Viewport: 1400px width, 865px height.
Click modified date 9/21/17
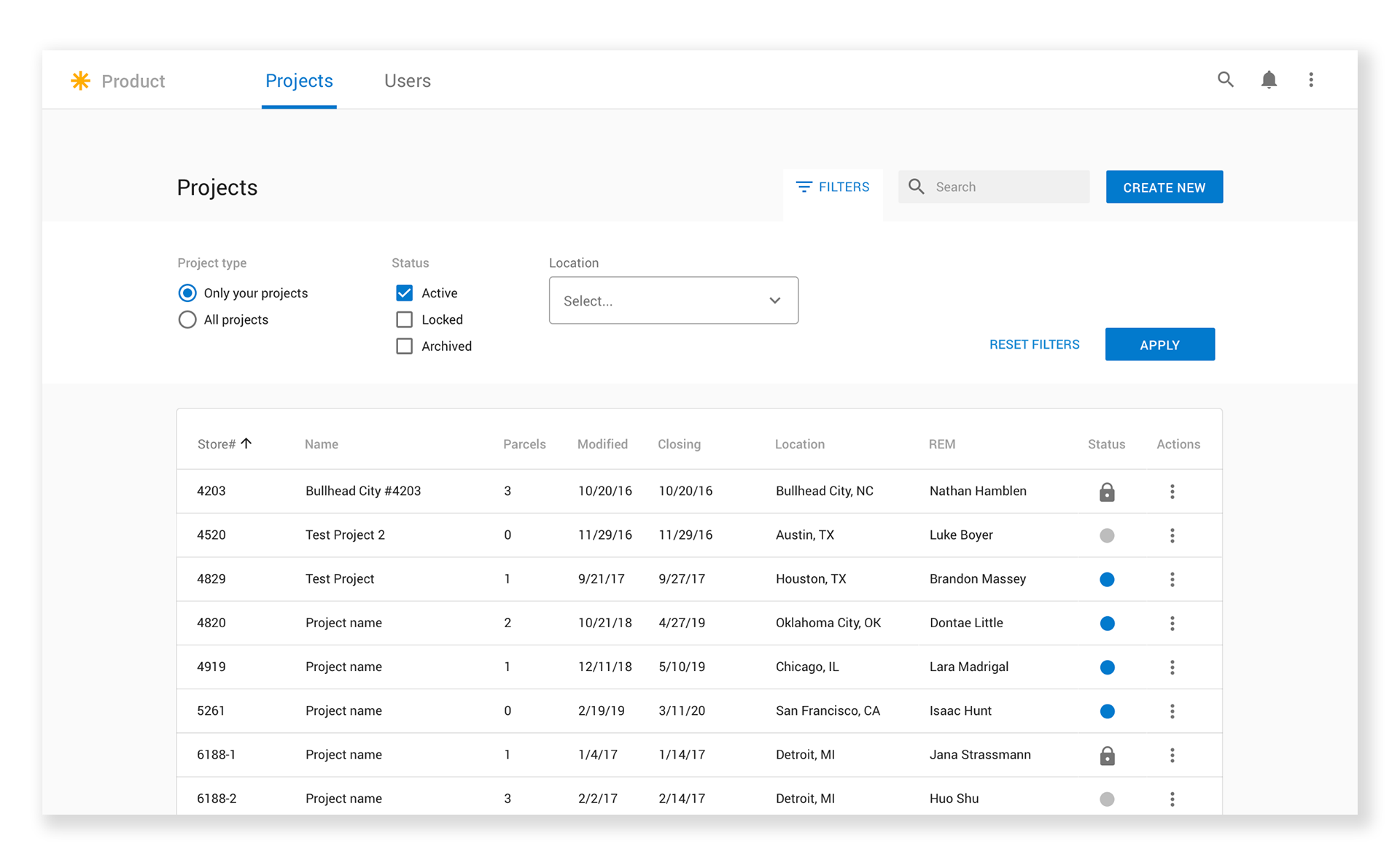coord(601,578)
